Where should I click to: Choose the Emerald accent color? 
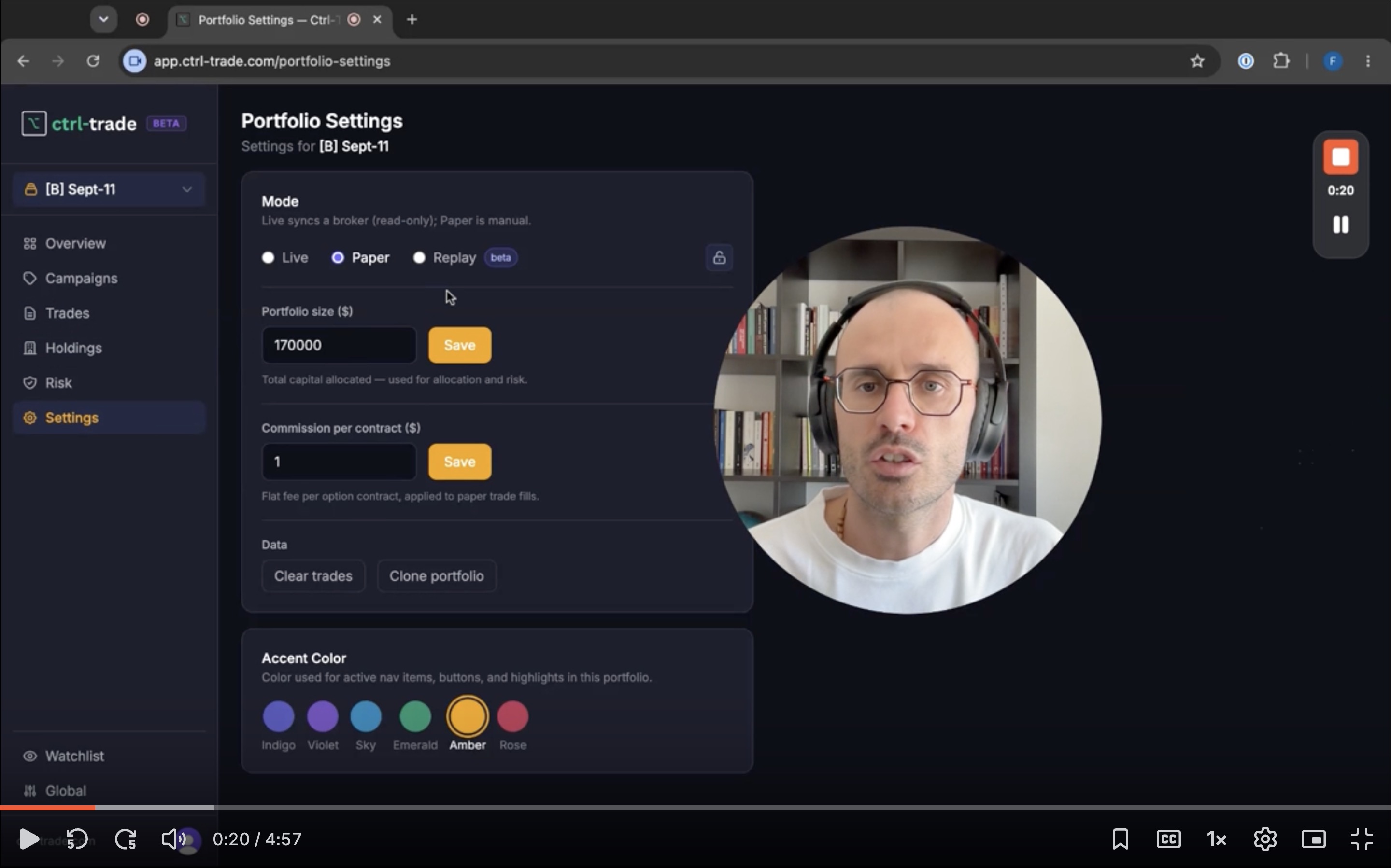coord(415,716)
